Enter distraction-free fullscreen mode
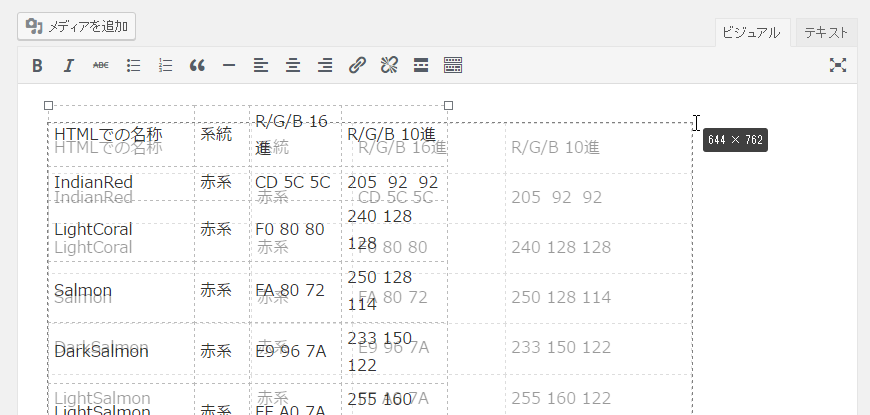 pos(838,66)
